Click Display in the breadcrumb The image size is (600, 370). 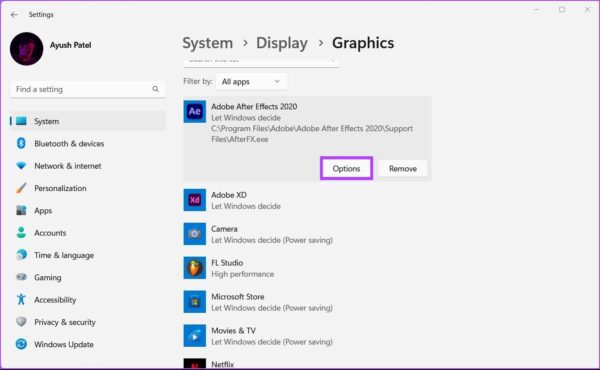282,43
